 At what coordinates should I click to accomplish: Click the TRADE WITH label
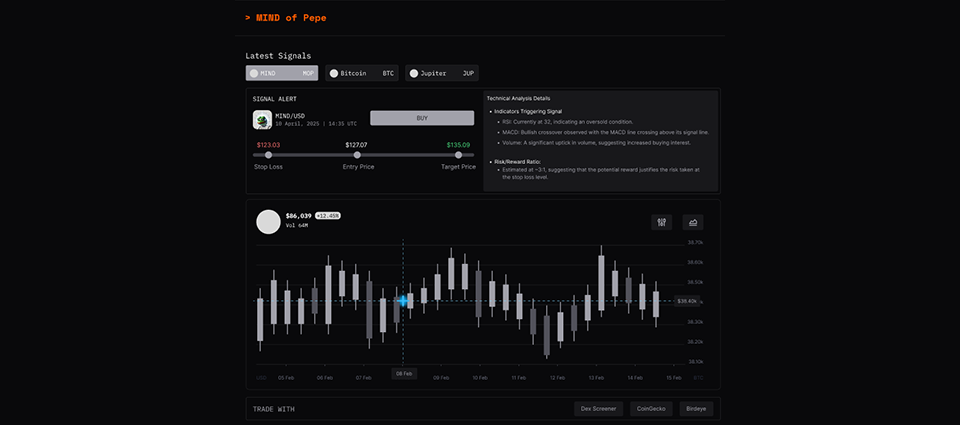[x=274, y=409]
